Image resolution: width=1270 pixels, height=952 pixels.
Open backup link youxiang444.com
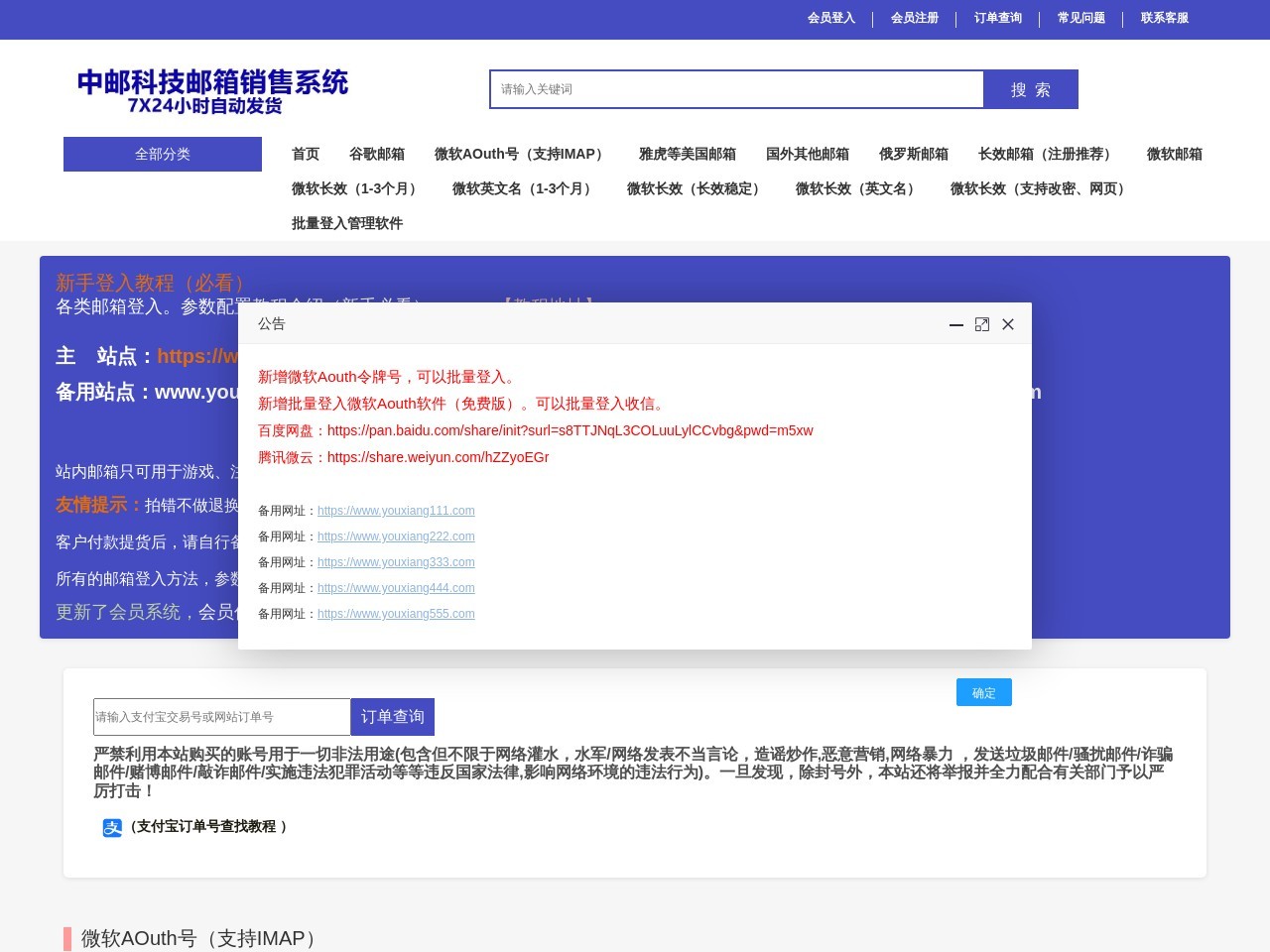(396, 588)
